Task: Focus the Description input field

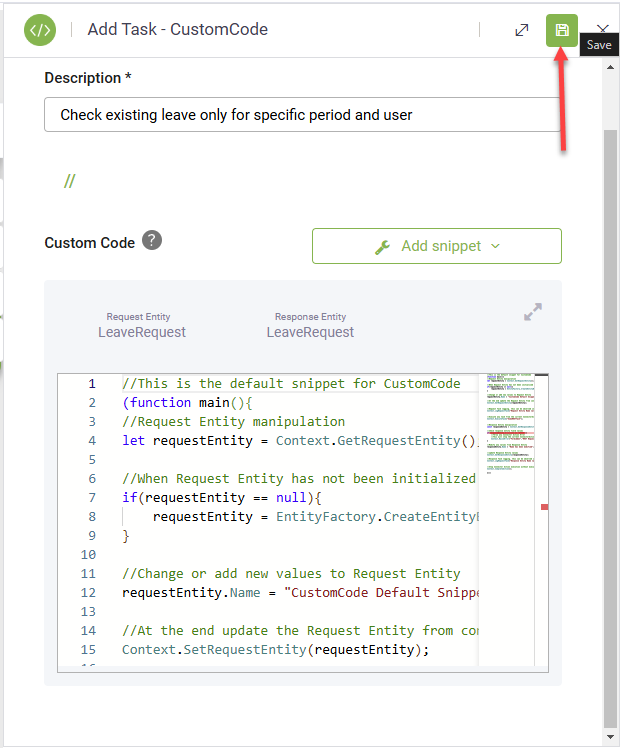Action: tap(302, 115)
